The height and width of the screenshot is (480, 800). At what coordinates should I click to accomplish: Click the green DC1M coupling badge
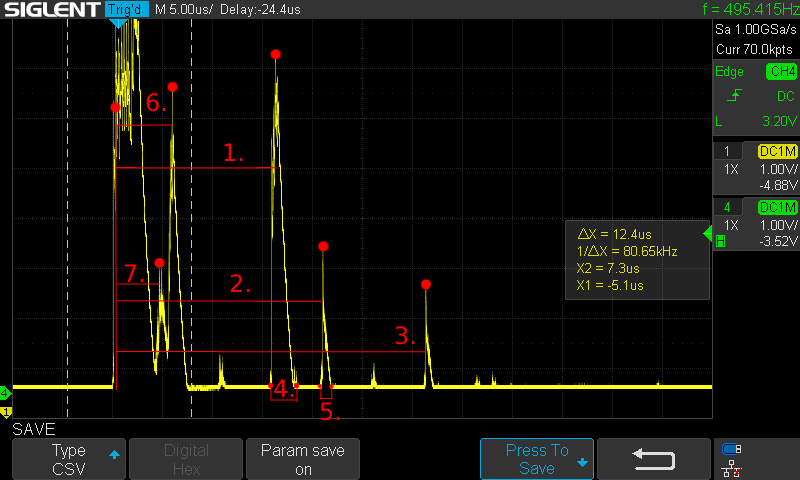(x=778, y=207)
